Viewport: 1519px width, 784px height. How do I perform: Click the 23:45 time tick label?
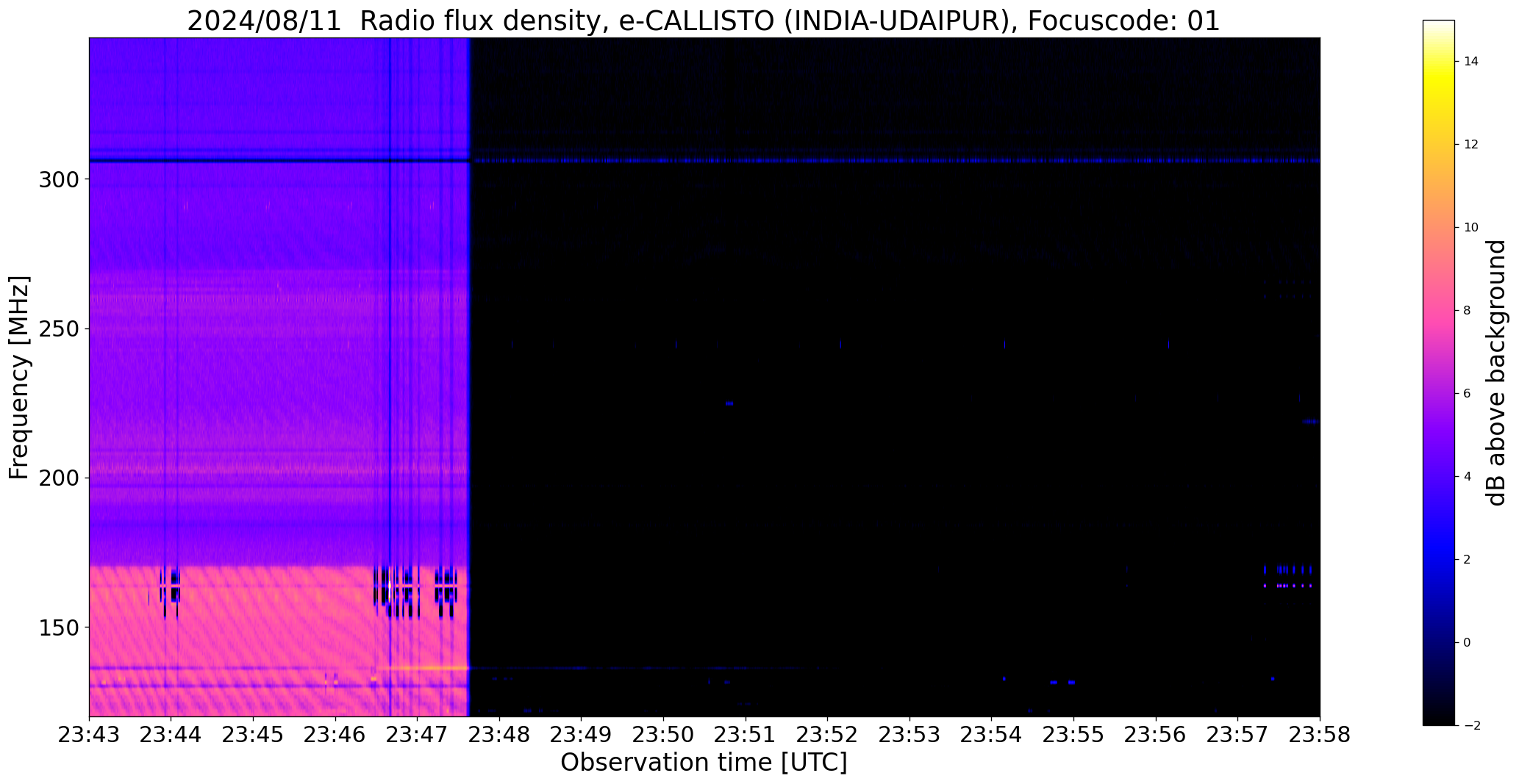254,735
